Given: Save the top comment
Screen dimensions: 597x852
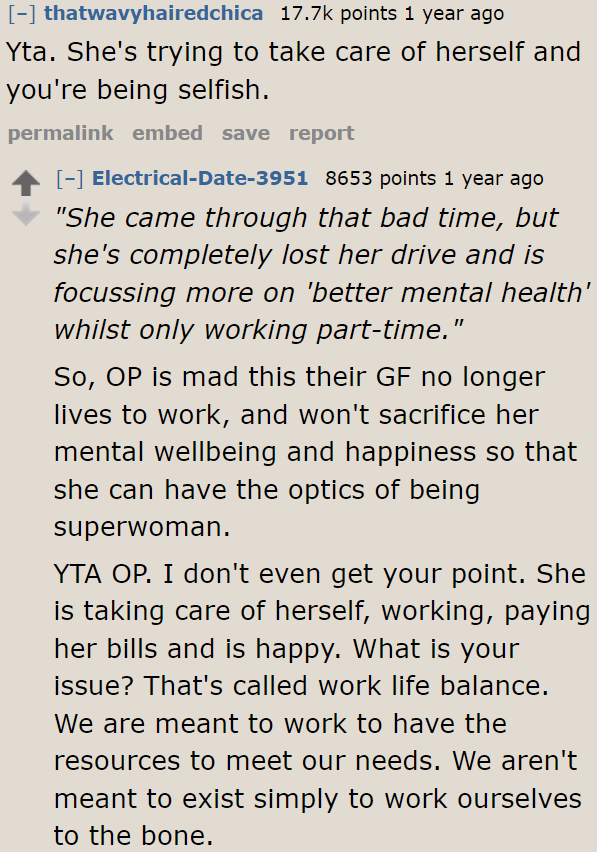Looking at the screenshot, I should 246,133.
